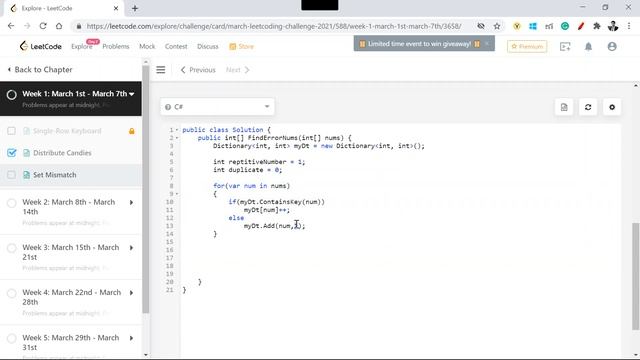Click the browser forward arrow

tap(27, 26)
